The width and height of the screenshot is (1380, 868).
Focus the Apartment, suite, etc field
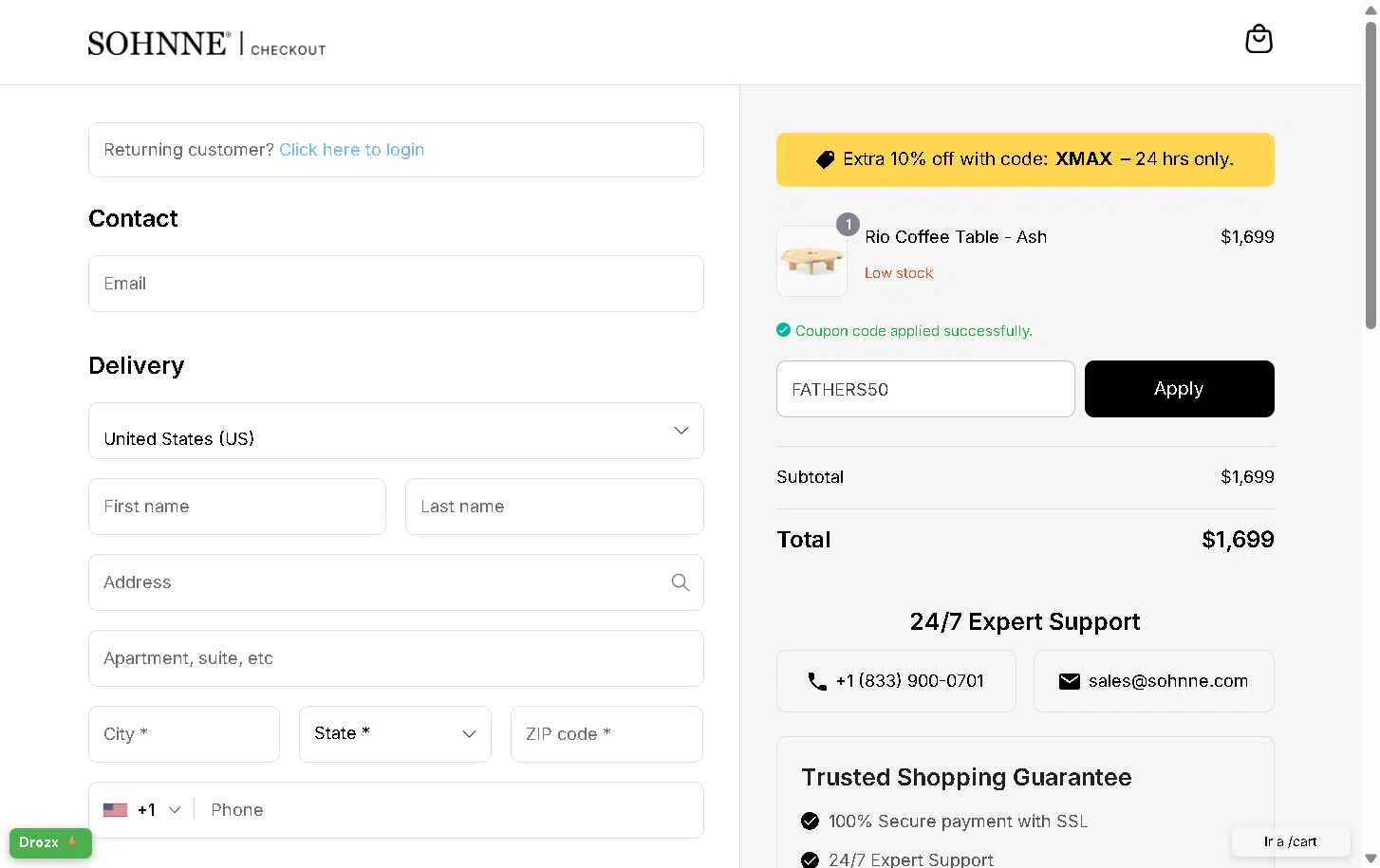click(396, 658)
